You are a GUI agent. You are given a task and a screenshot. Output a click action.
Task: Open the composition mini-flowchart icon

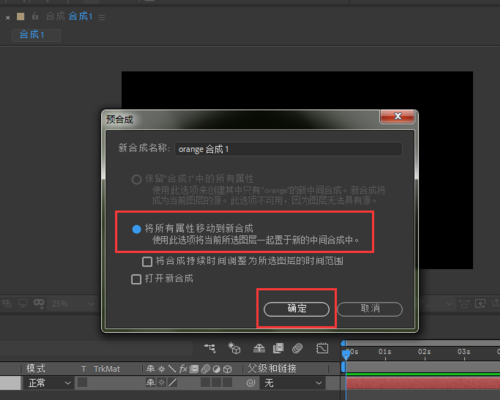pyautogui.click(x=210, y=348)
